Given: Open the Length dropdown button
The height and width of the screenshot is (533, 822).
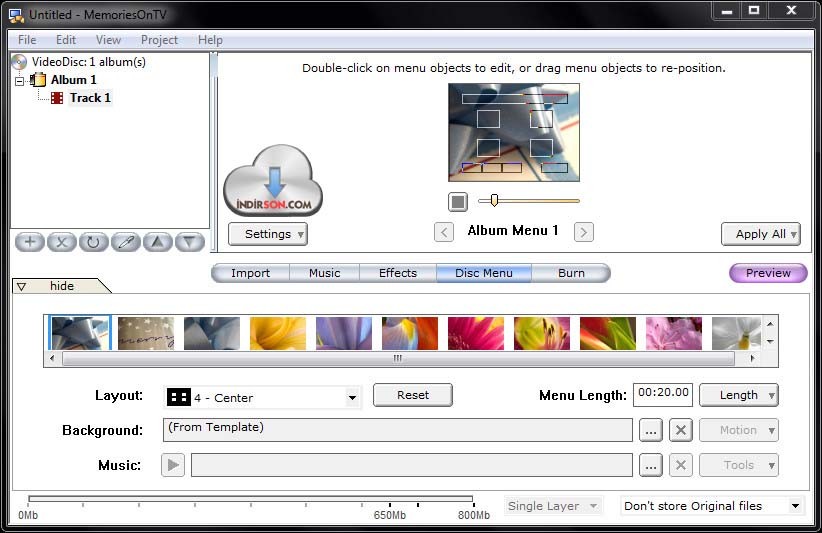Looking at the screenshot, I should [x=739, y=395].
